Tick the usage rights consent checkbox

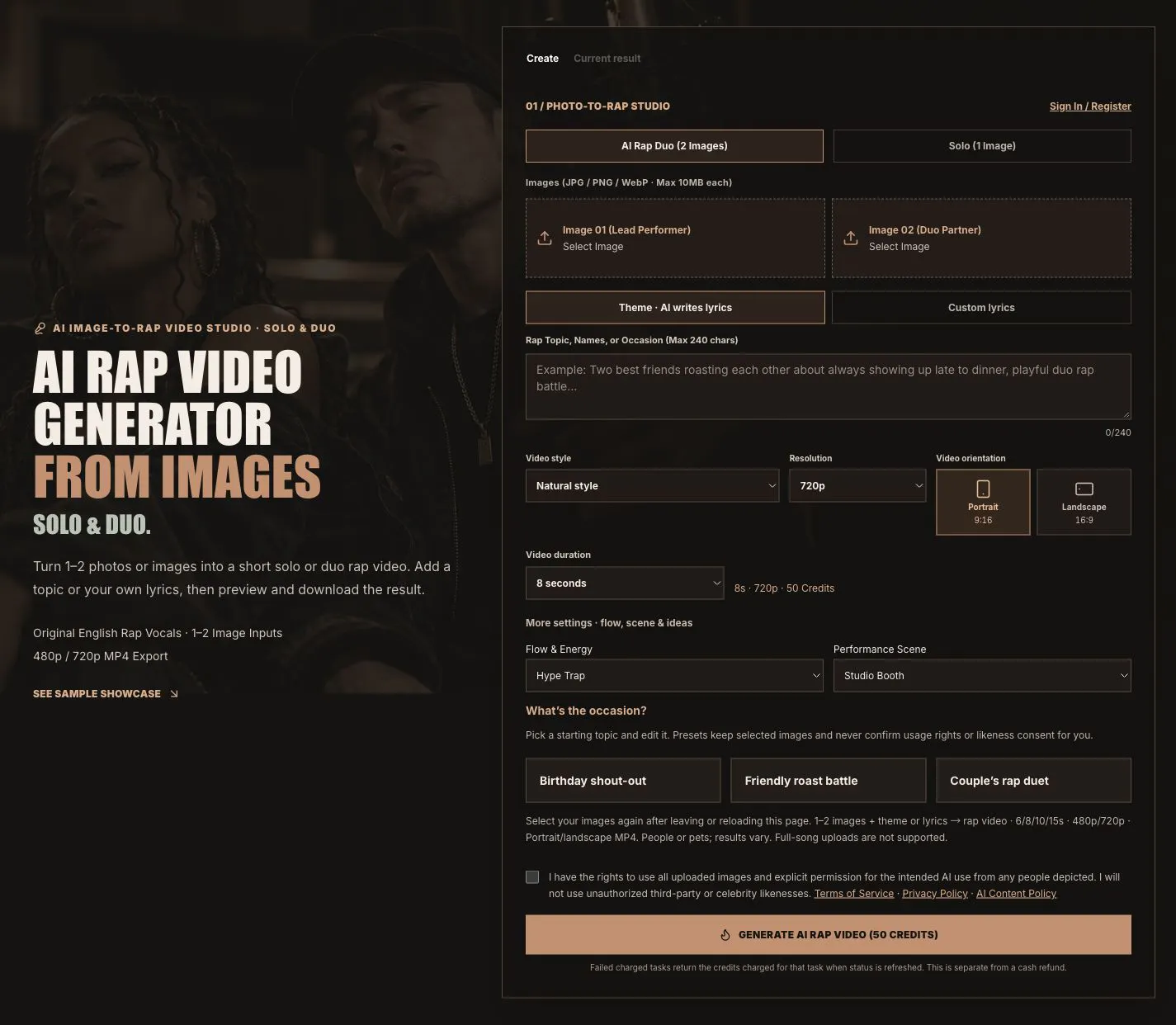[x=532, y=877]
